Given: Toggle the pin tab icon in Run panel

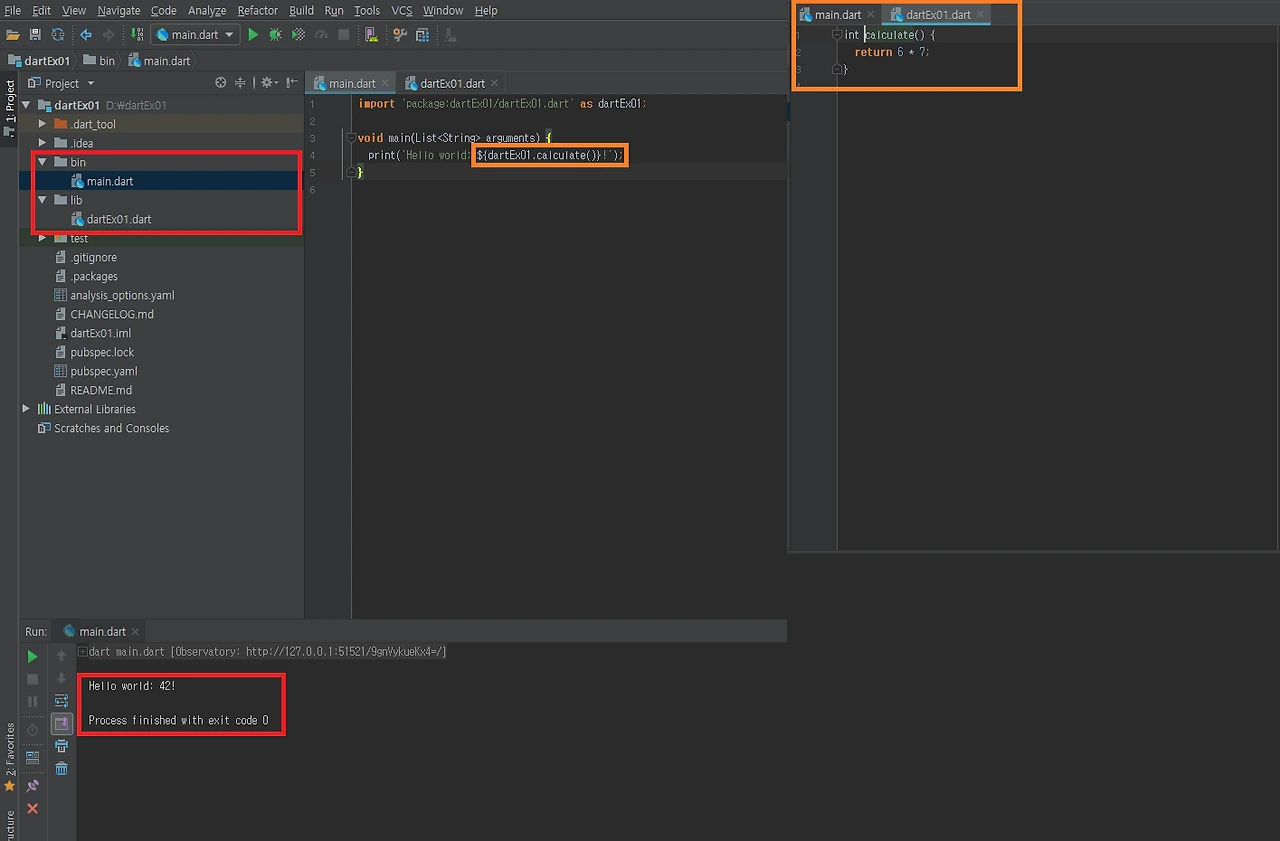Looking at the screenshot, I should point(32,786).
